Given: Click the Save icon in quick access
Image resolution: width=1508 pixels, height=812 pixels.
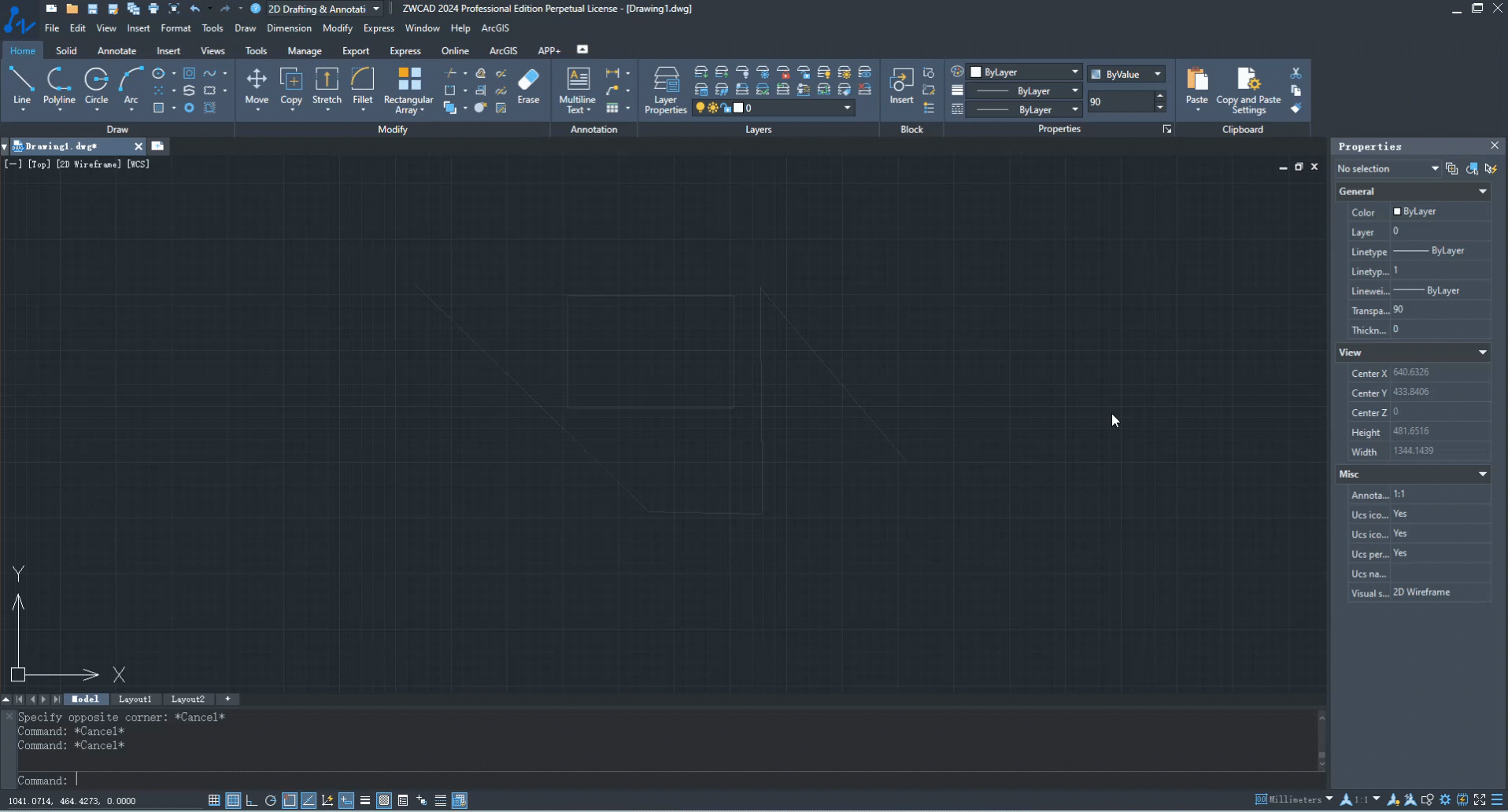Looking at the screenshot, I should pyautogui.click(x=92, y=9).
